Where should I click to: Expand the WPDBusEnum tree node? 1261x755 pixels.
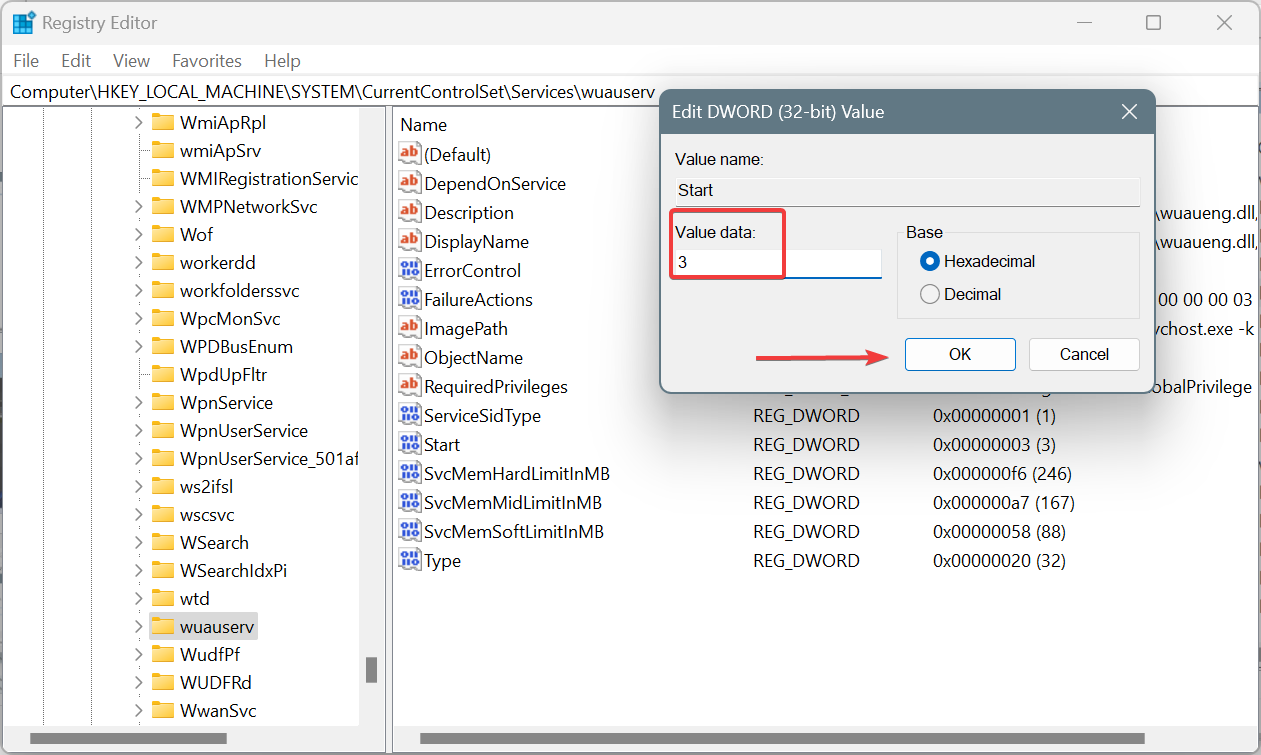pyautogui.click(x=138, y=347)
